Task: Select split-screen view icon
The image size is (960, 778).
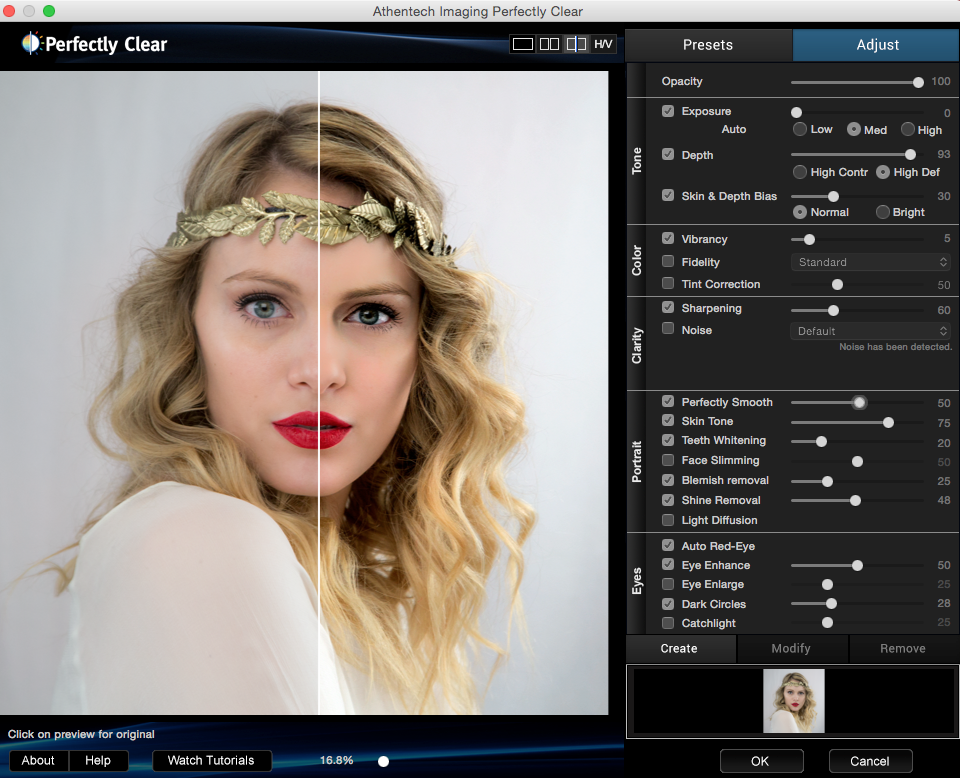Action: click(576, 44)
